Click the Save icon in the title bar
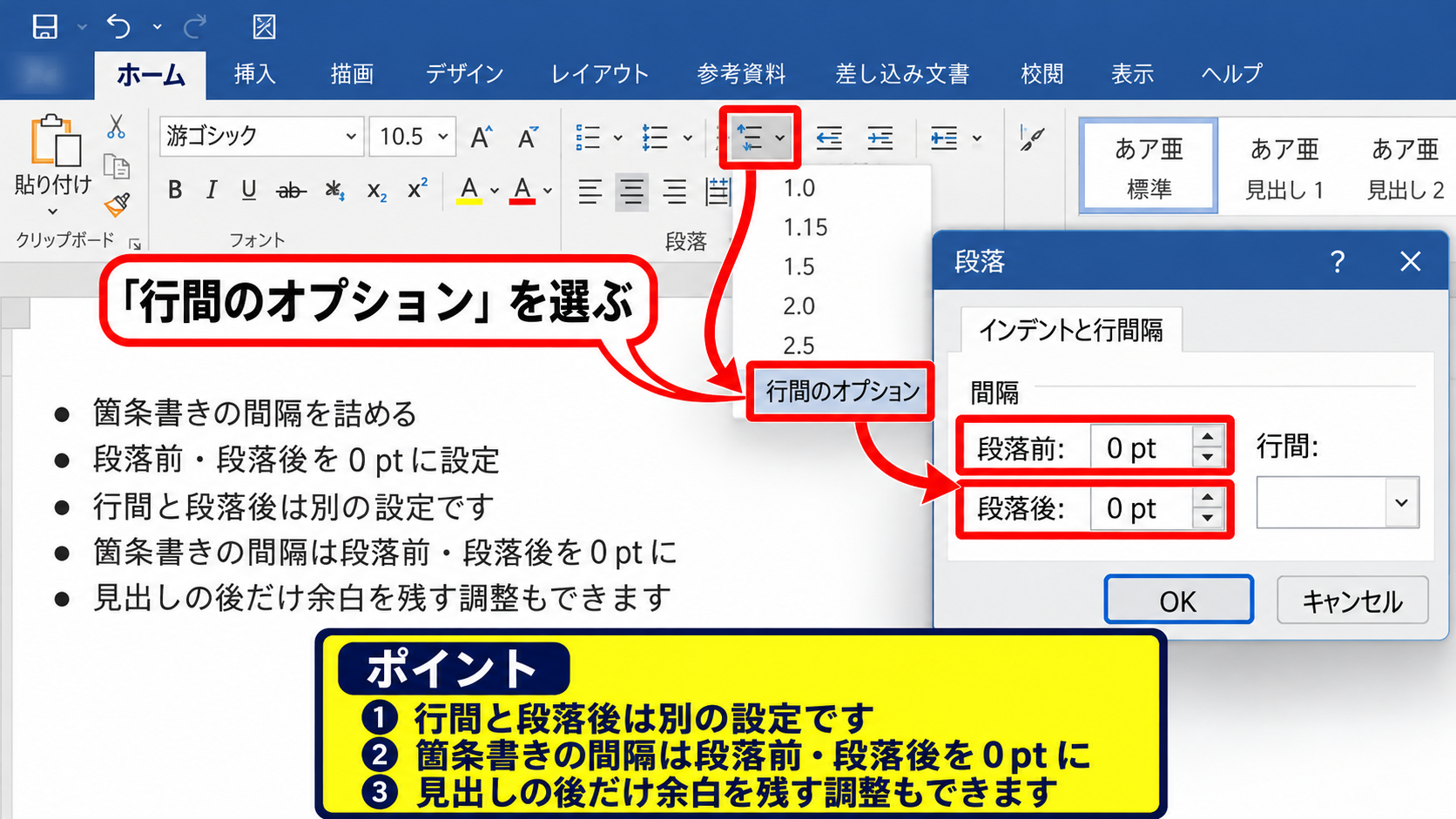Screen dimensions: 1456x819 (x=45, y=26)
